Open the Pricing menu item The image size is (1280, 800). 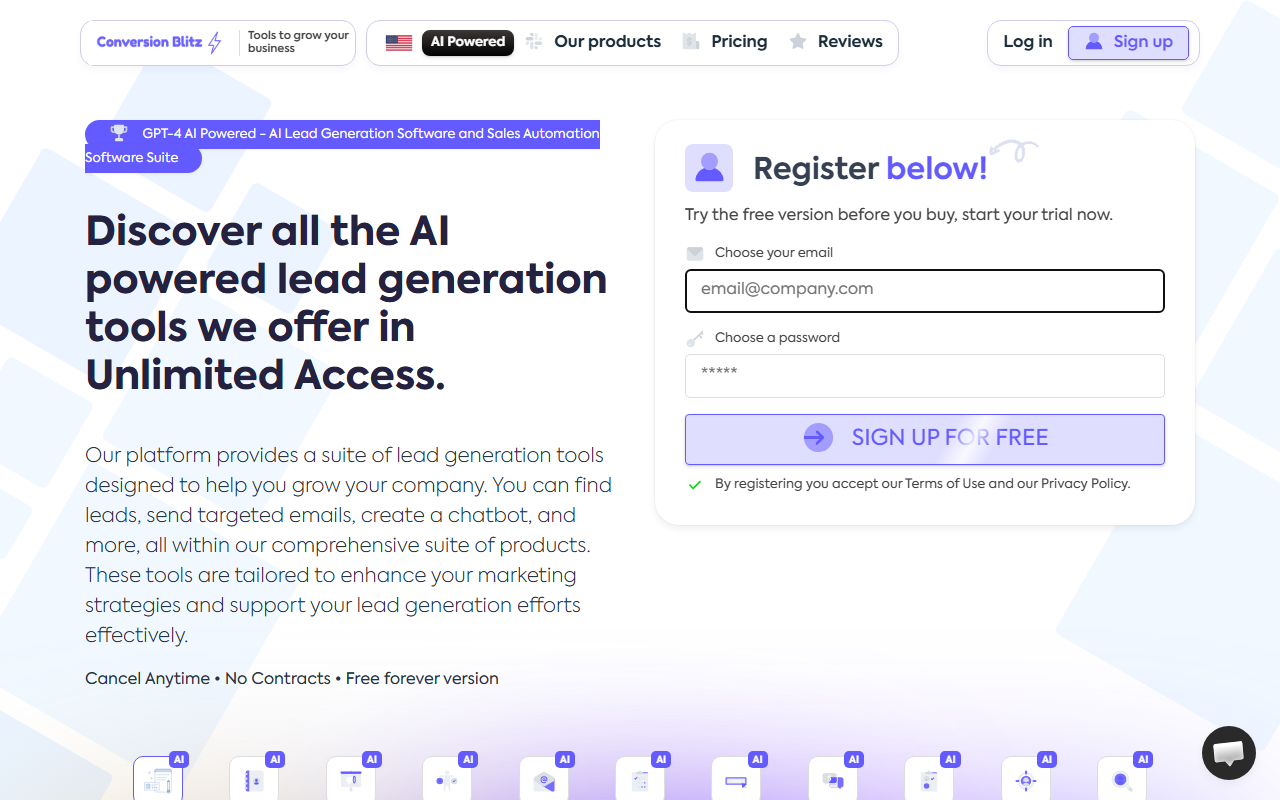click(x=725, y=42)
